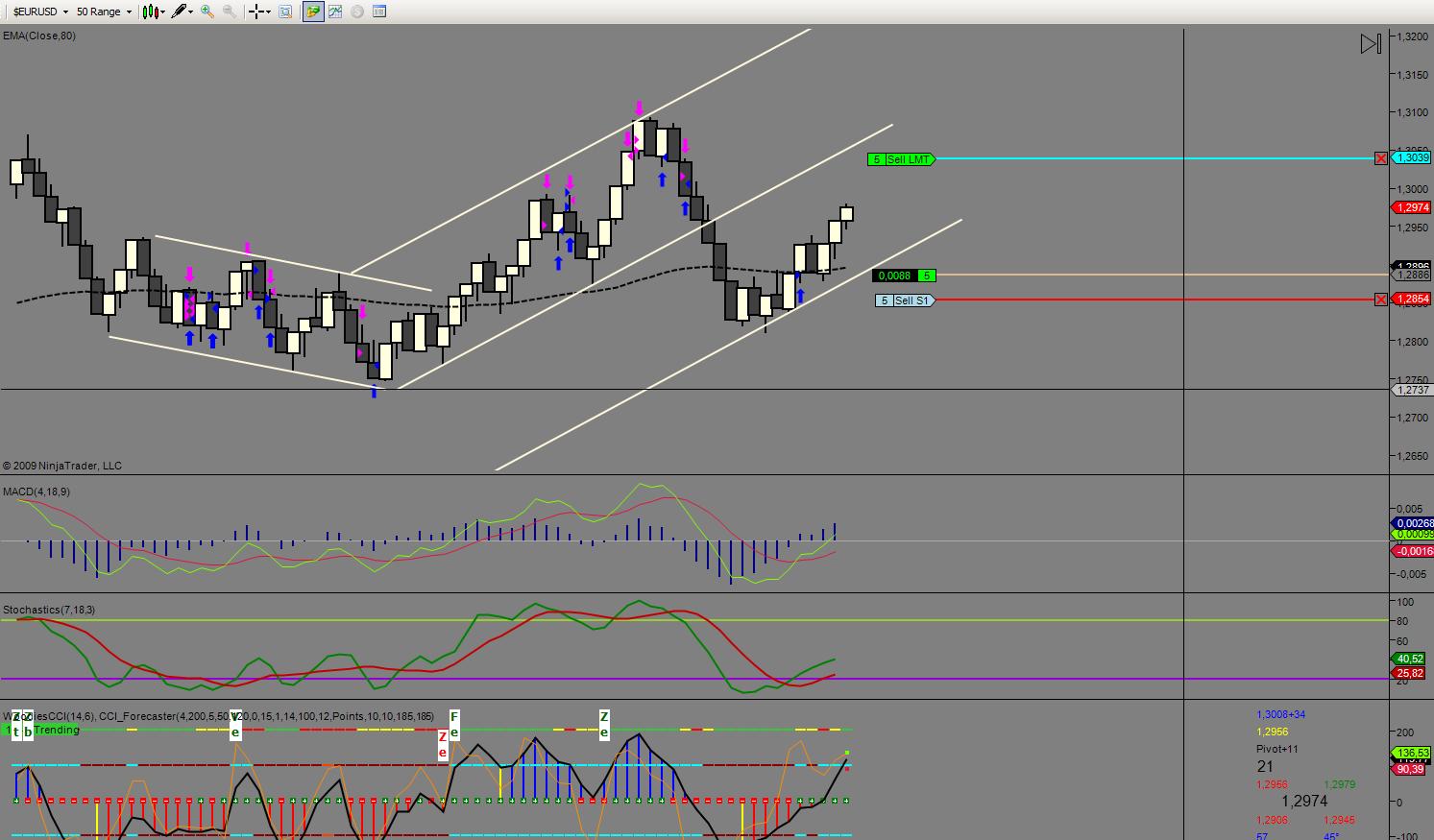This screenshot has width=1434, height=840.
Task: Open the indicators icon in toolbar
Action: tap(335, 12)
